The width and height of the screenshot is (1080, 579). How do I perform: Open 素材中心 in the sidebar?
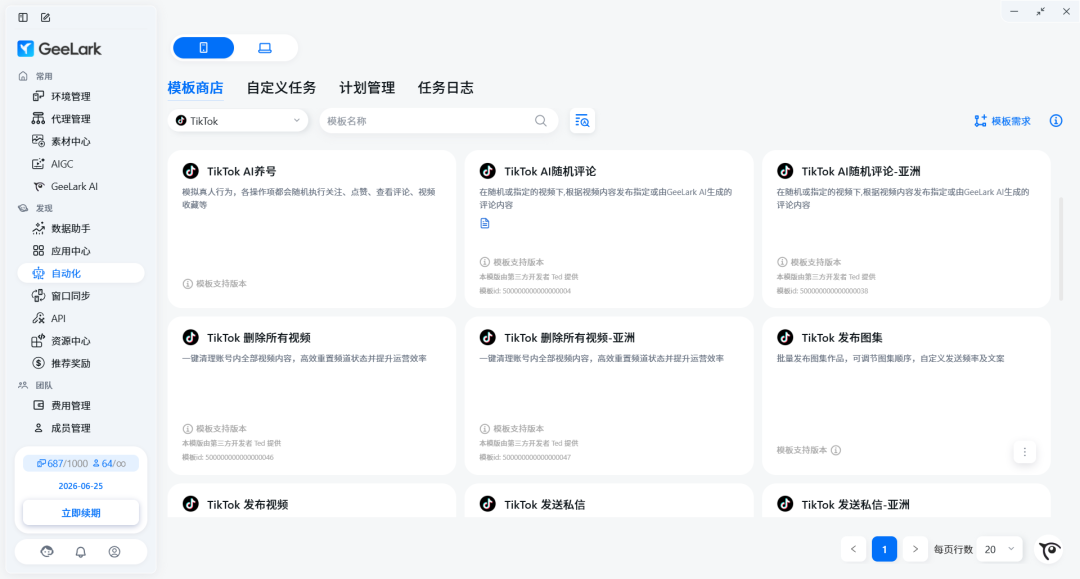tap(81, 141)
